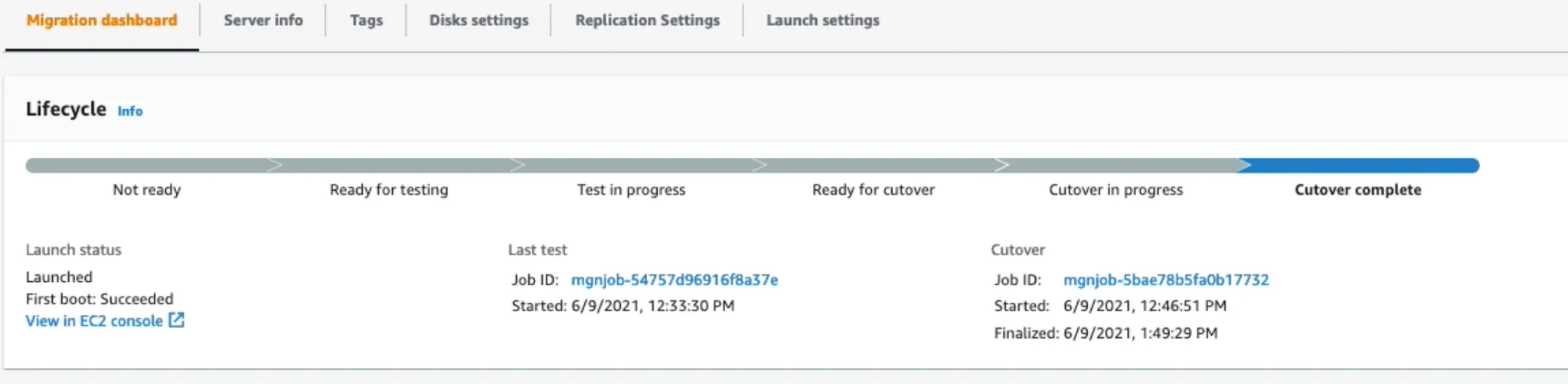Open the Tags tab
1568x384 pixels.
[366, 21]
